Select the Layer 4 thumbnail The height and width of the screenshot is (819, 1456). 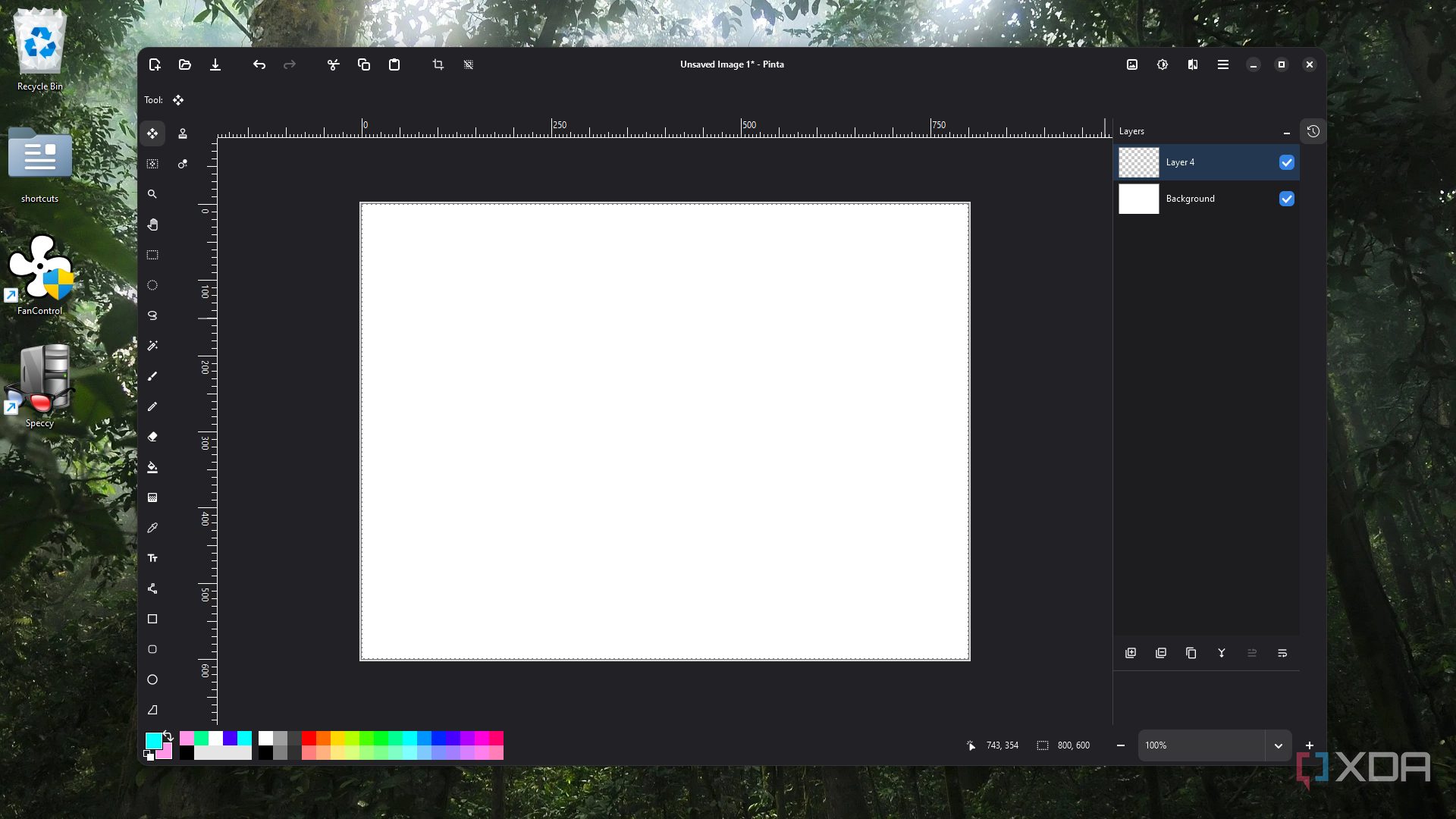[x=1139, y=162]
